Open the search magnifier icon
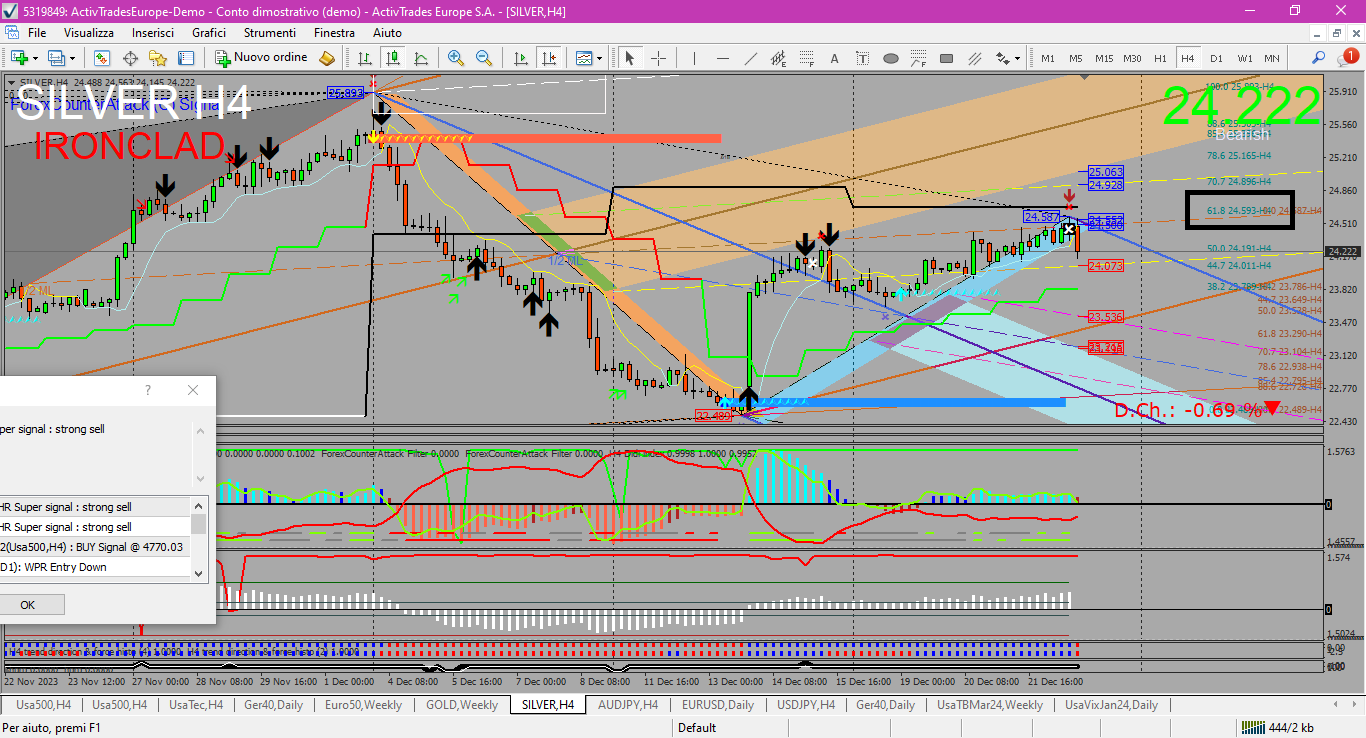This screenshot has width=1366, height=738. coord(1318,58)
